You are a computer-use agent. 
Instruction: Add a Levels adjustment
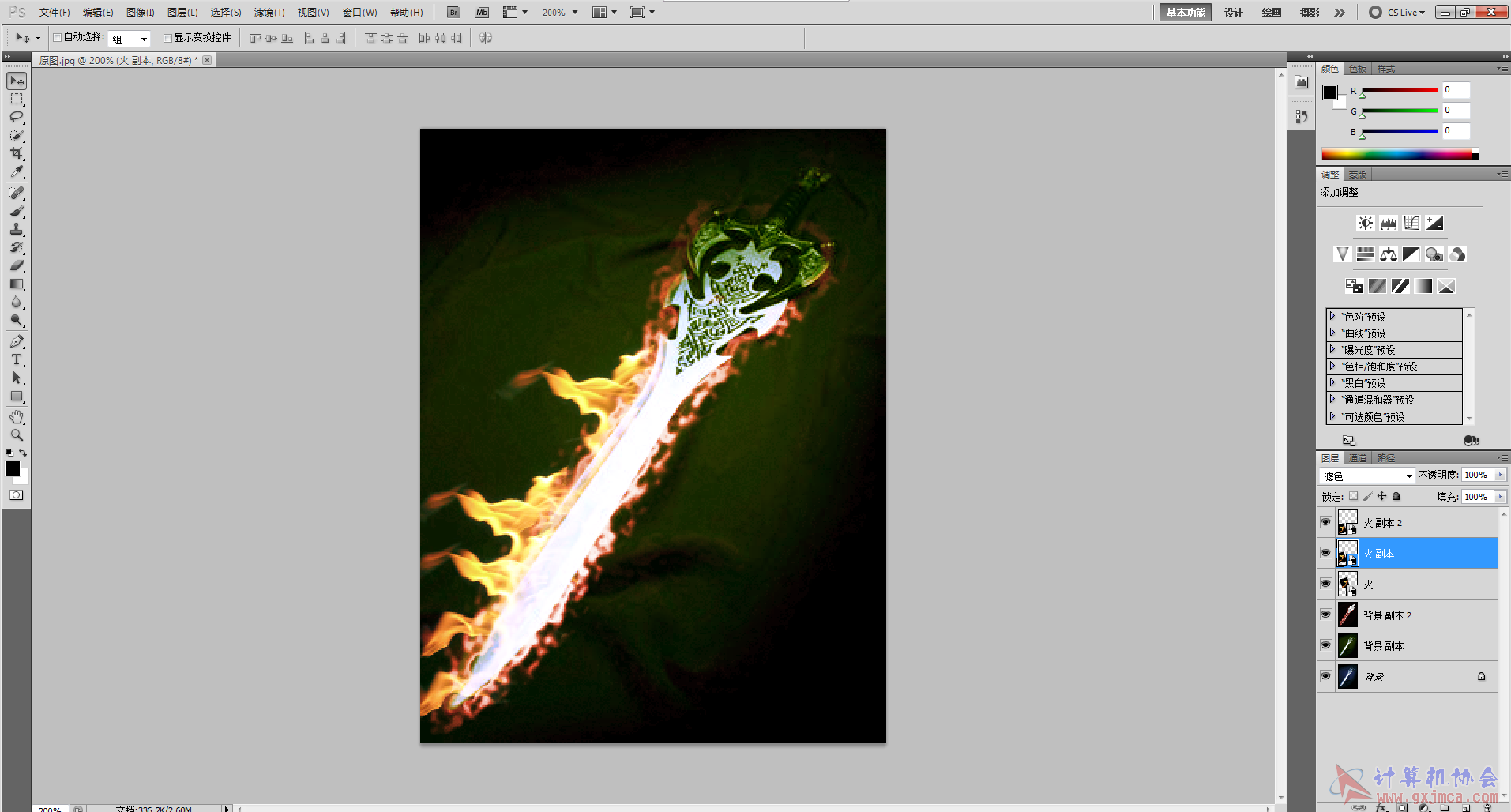pyautogui.click(x=1389, y=223)
